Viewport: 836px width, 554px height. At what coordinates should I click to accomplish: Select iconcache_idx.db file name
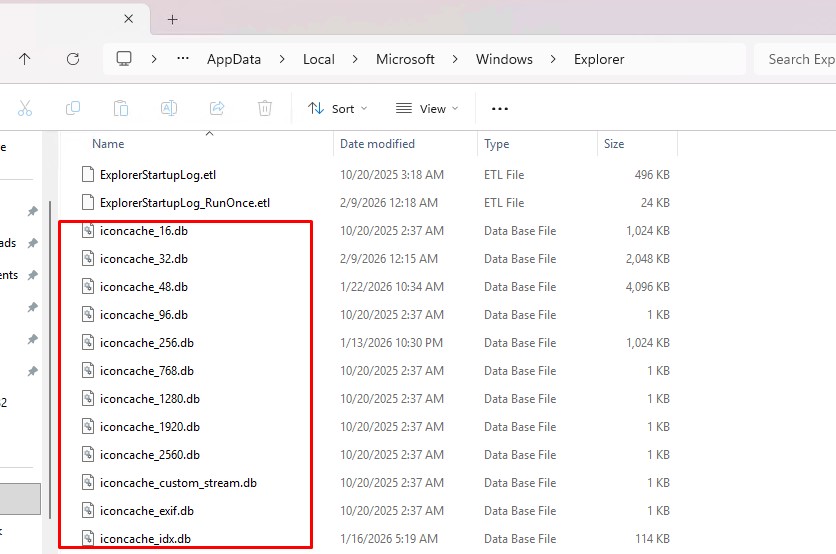click(145, 539)
